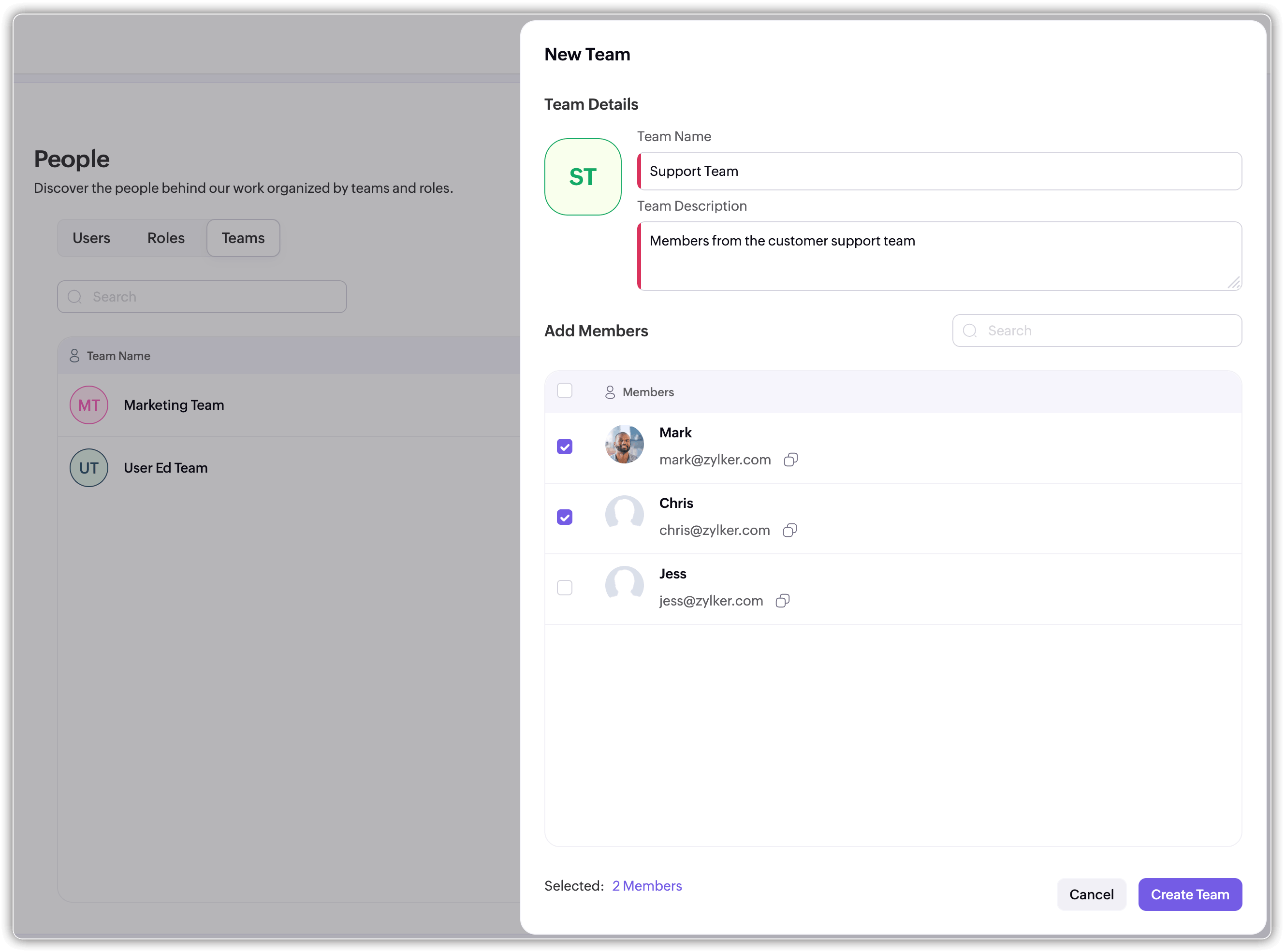1285x952 pixels.
Task: Click the ST team avatar icon
Action: (582, 177)
